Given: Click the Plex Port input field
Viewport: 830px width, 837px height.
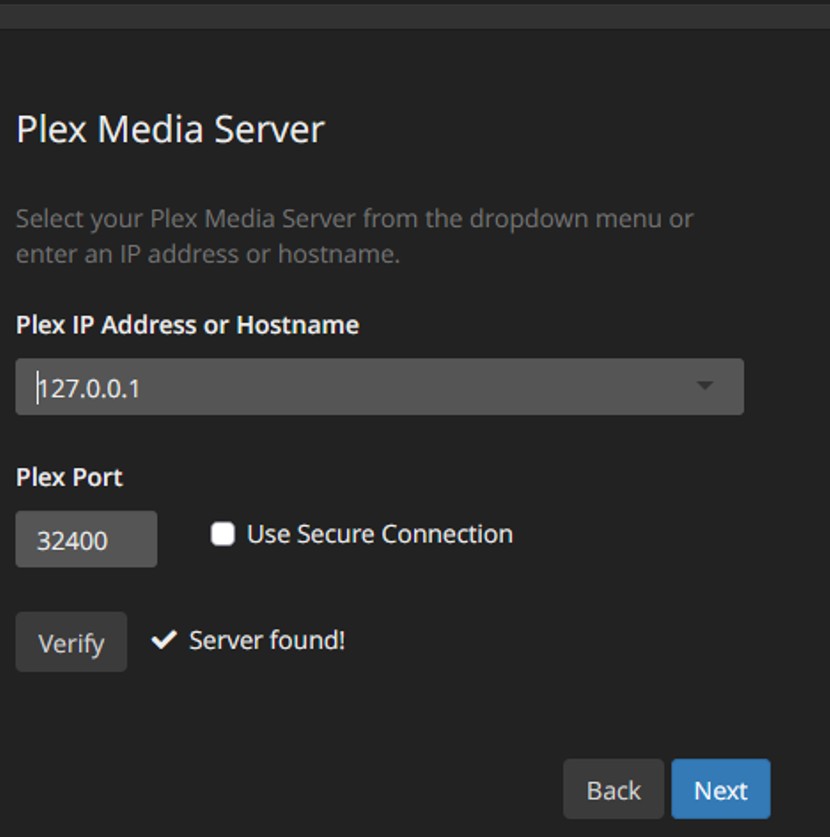Looking at the screenshot, I should (86, 539).
